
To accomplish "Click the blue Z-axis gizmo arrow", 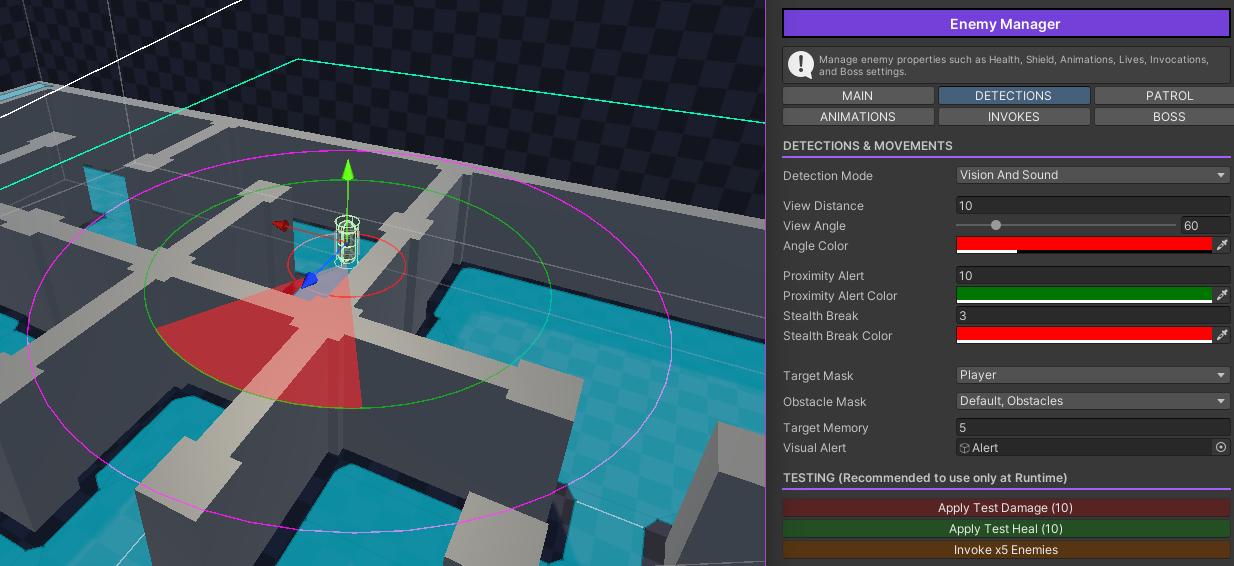I will click(x=309, y=282).
